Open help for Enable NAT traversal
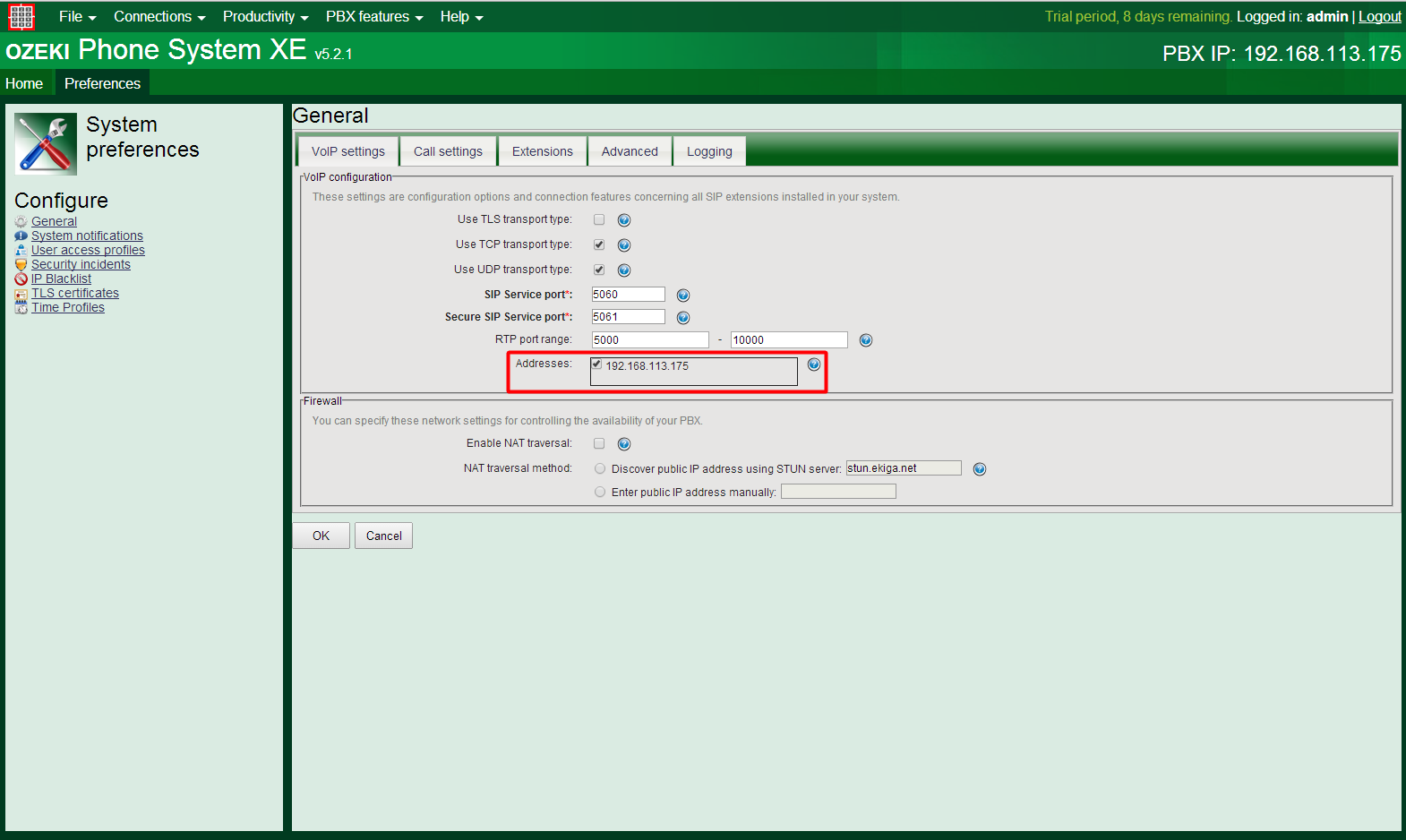Viewport: 1406px width, 840px height. coord(624,444)
